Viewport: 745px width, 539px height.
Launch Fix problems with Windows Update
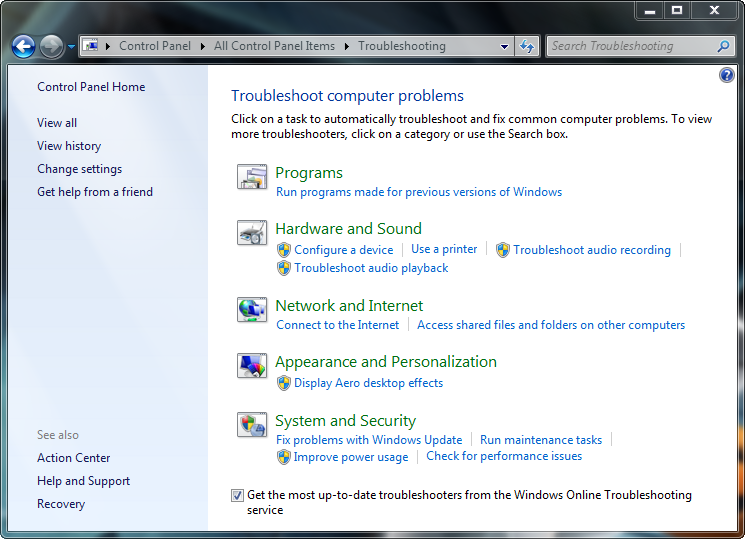click(369, 440)
